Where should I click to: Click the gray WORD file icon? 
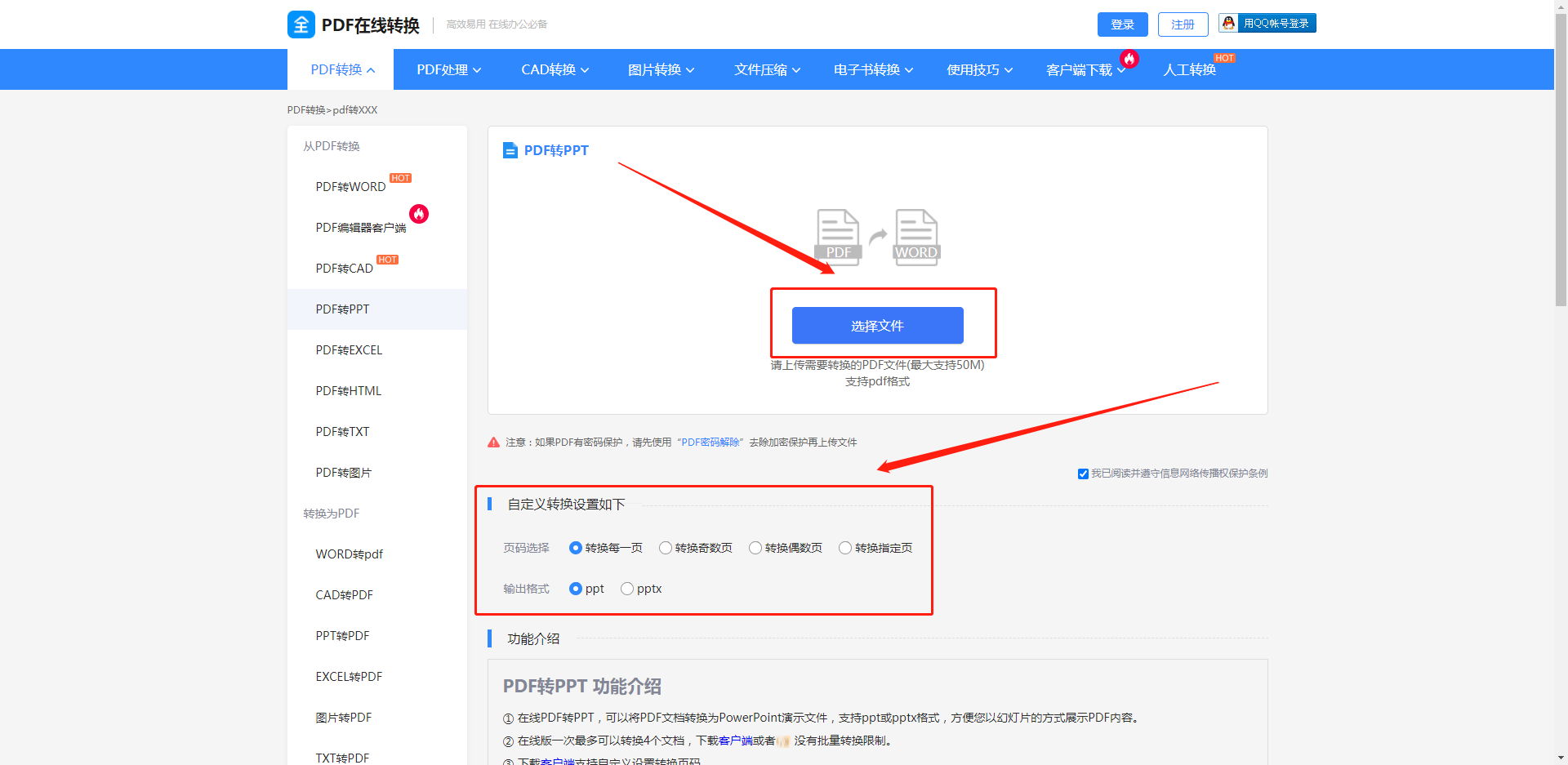[x=916, y=236]
